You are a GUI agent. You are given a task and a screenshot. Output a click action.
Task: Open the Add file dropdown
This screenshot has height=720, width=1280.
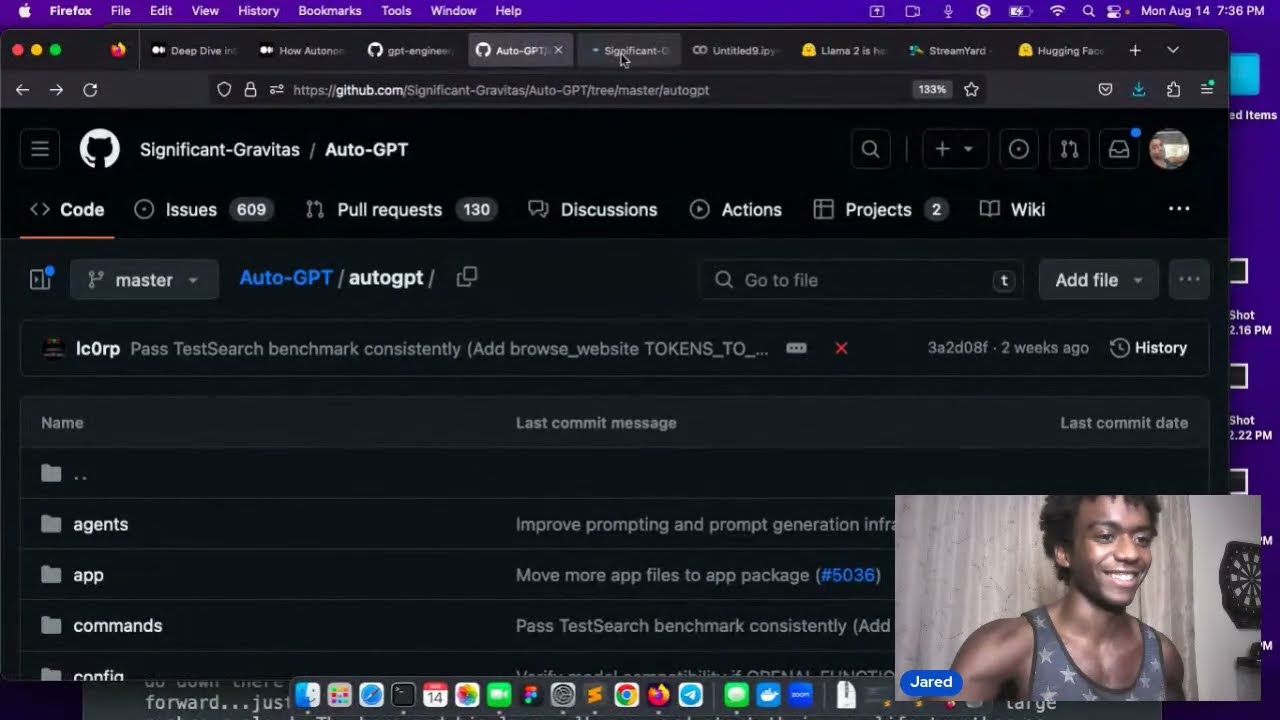[1098, 280]
